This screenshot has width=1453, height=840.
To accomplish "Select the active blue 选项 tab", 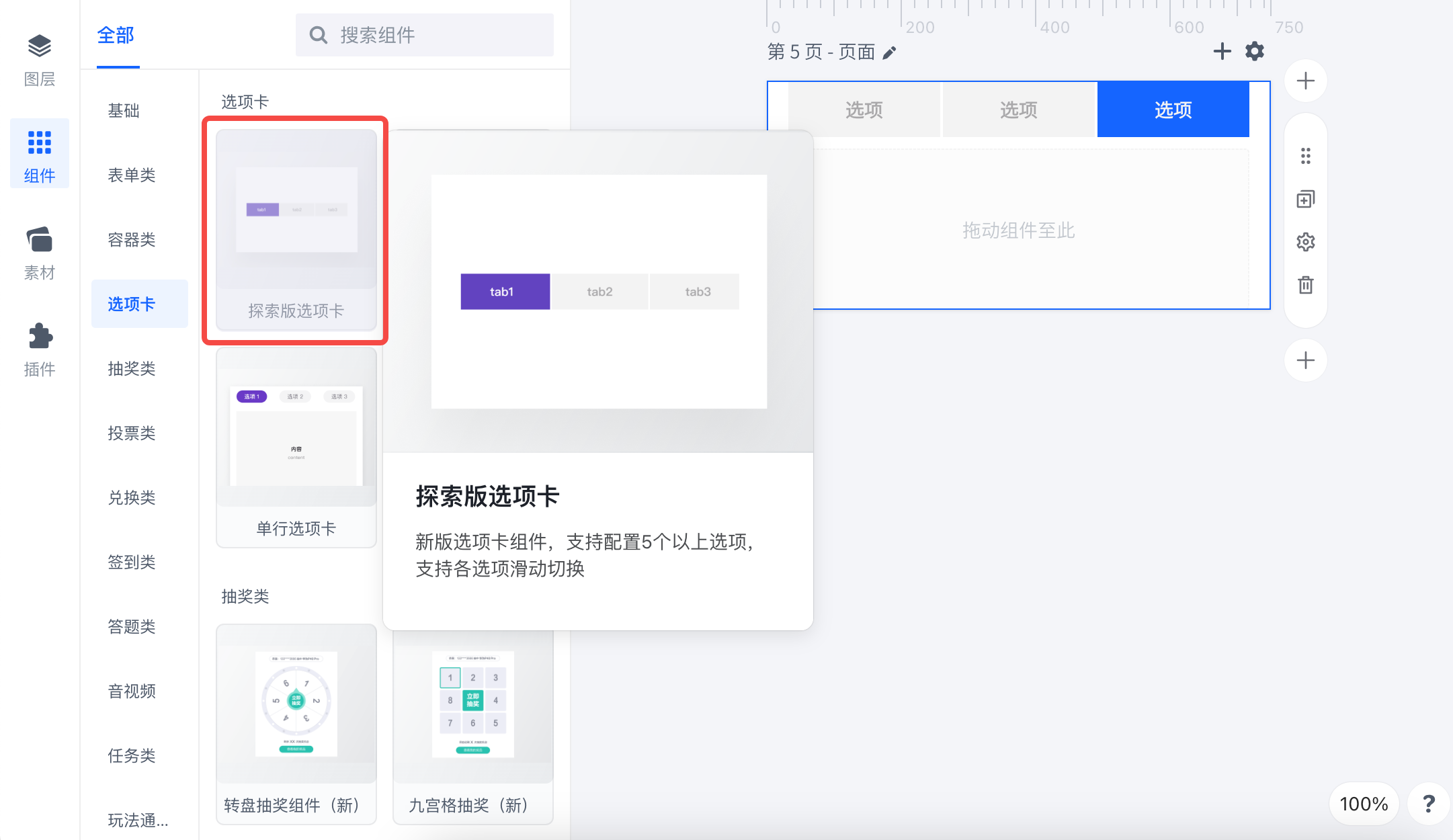I will tap(1173, 110).
